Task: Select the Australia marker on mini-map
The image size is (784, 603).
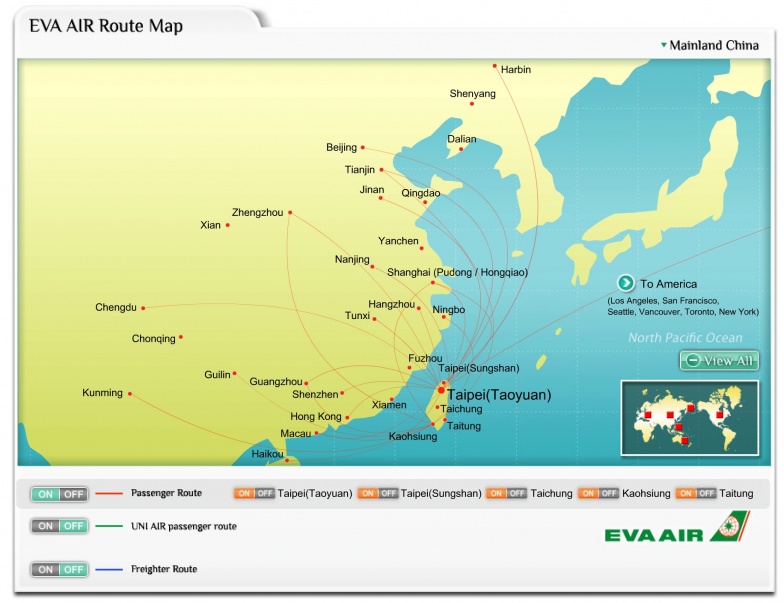Action: pyautogui.click(x=685, y=440)
